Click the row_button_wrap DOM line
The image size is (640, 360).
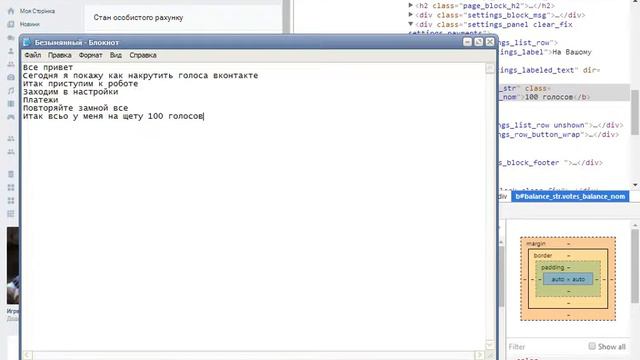coord(558,134)
